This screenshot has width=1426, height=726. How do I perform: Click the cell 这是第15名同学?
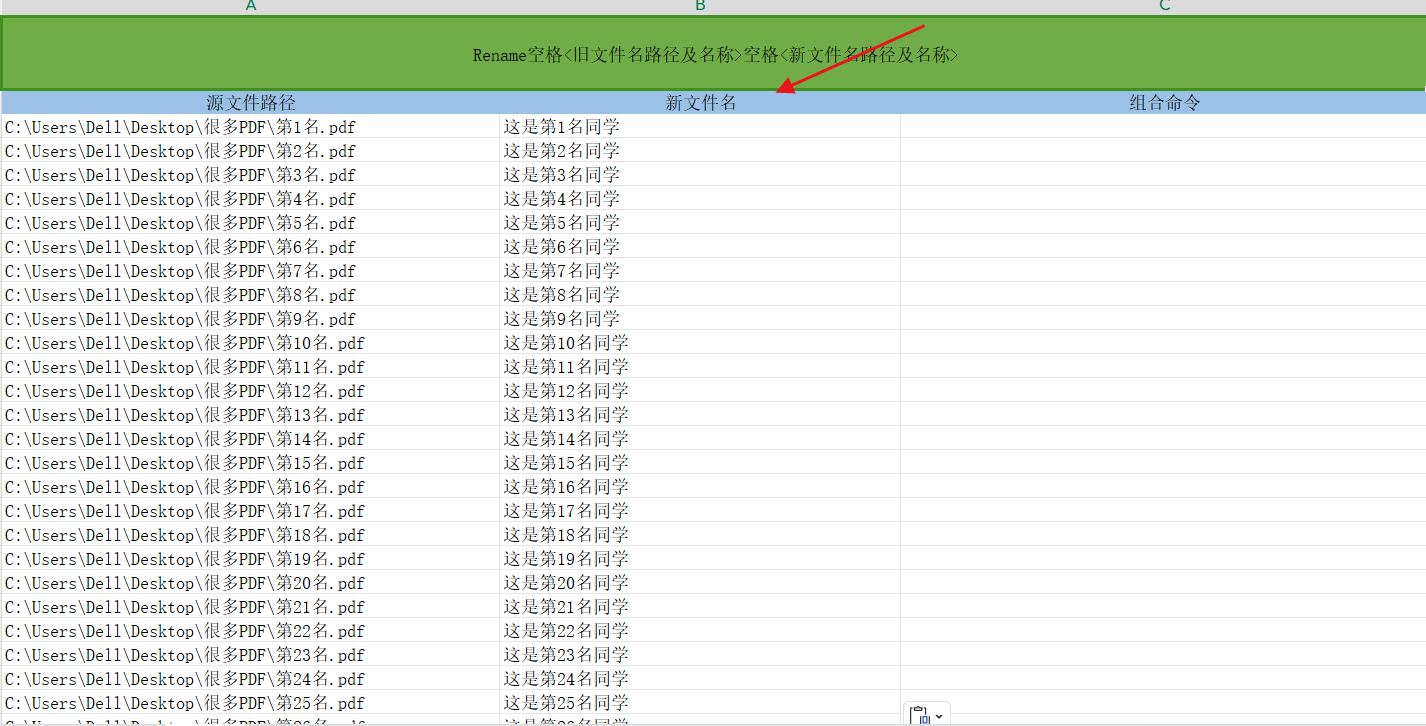(x=700, y=463)
